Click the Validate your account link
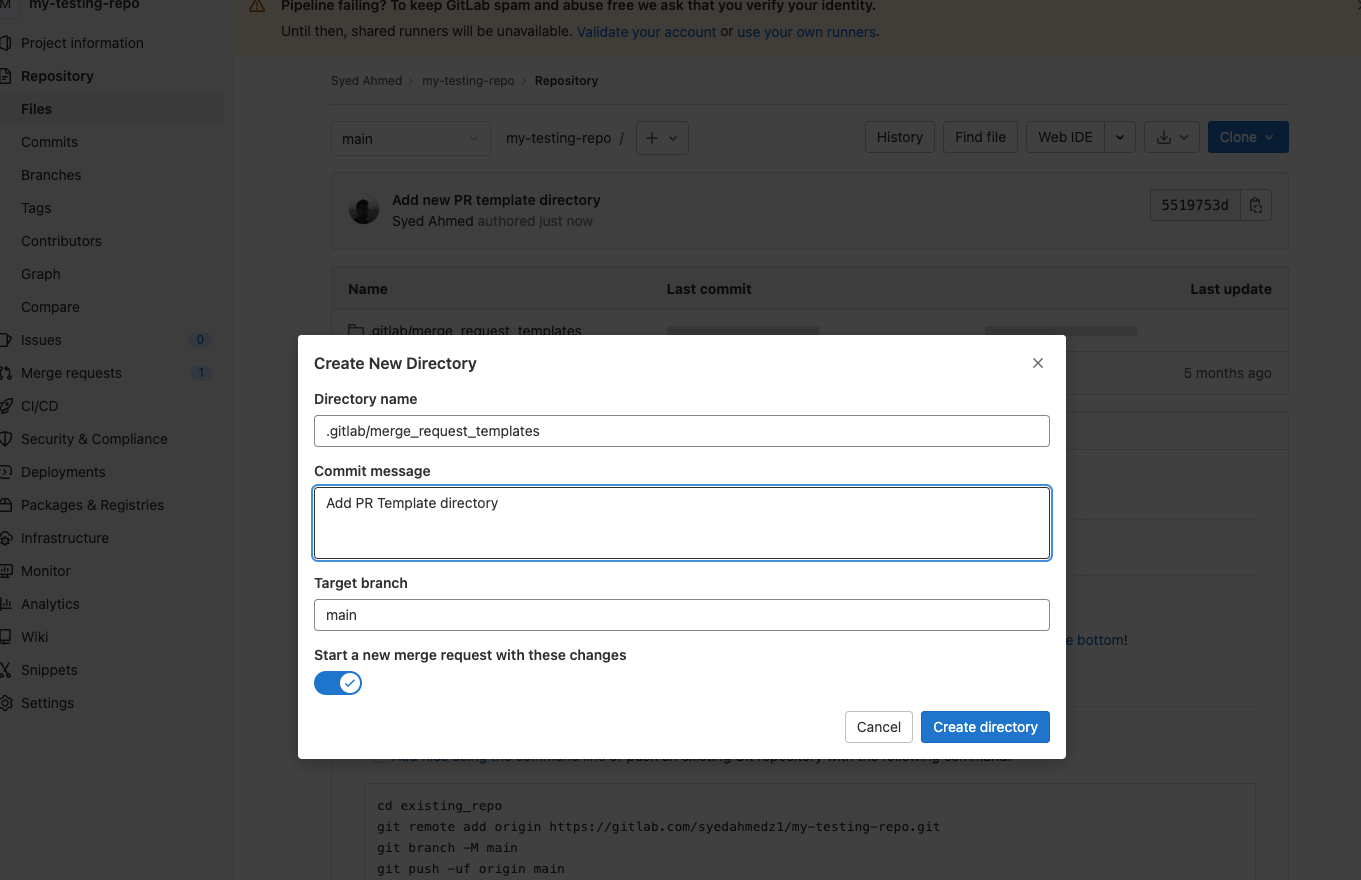The height and width of the screenshot is (880, 1361). [646, 32]
